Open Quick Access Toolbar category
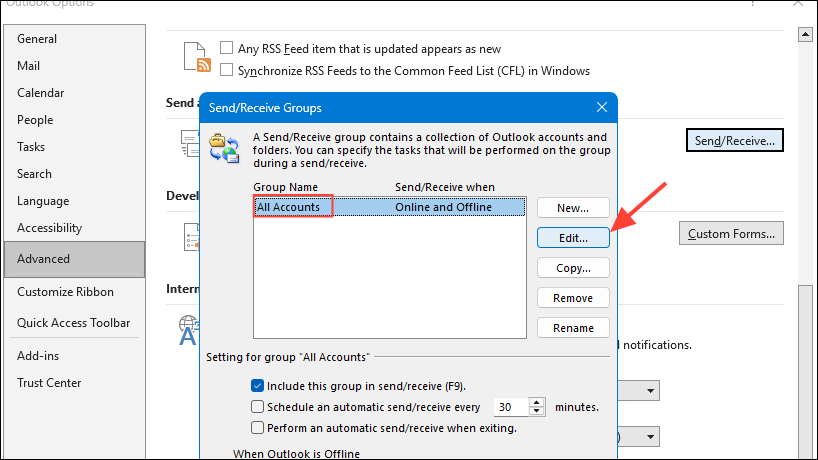 coord(74,323)
